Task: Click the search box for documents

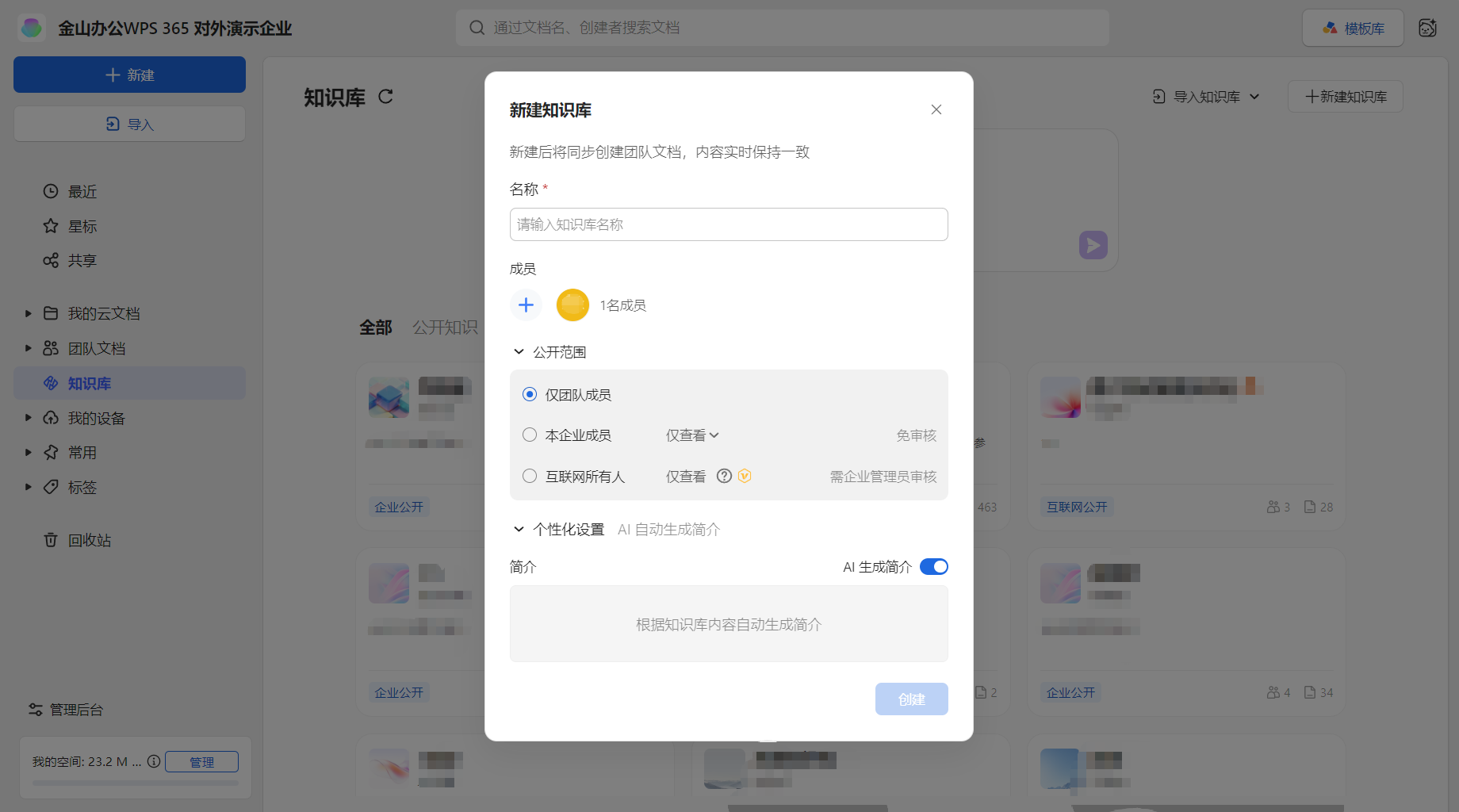Action: [782, 28]
